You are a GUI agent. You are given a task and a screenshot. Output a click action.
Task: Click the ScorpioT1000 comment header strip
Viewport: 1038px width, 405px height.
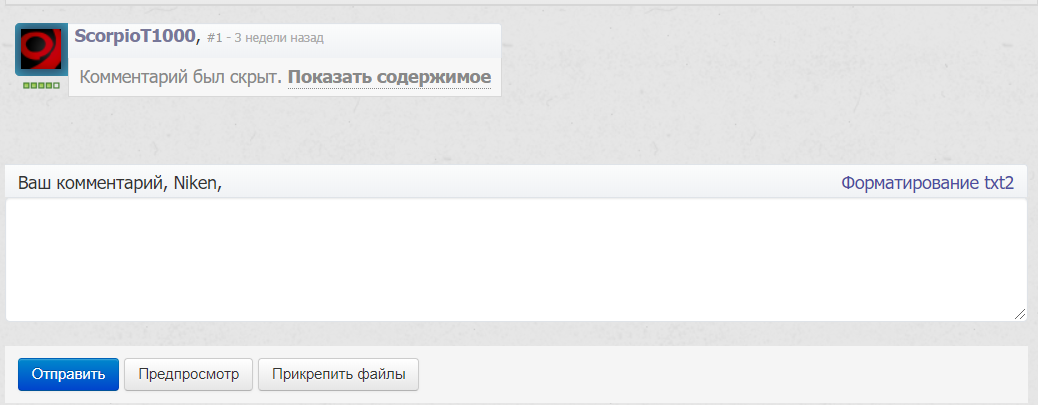point(285,38)
